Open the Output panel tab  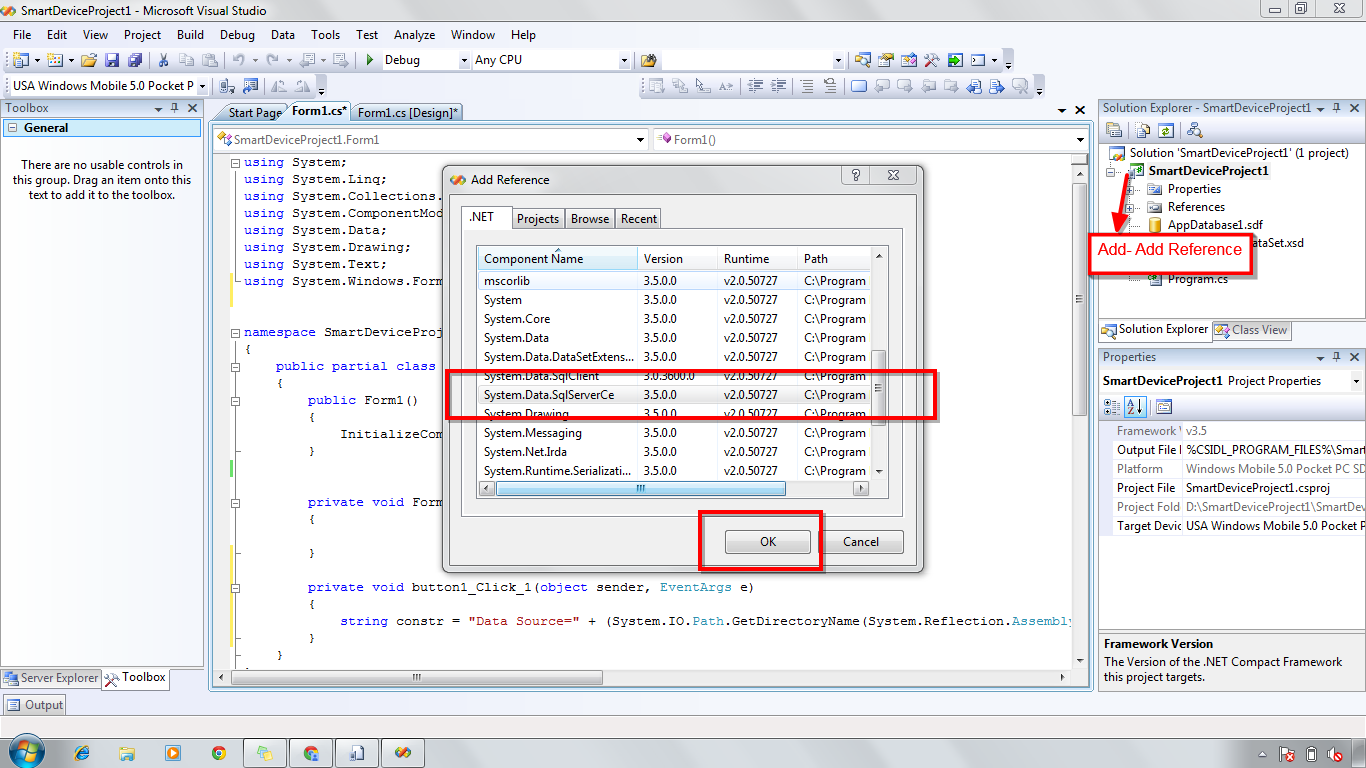(36, 705)
